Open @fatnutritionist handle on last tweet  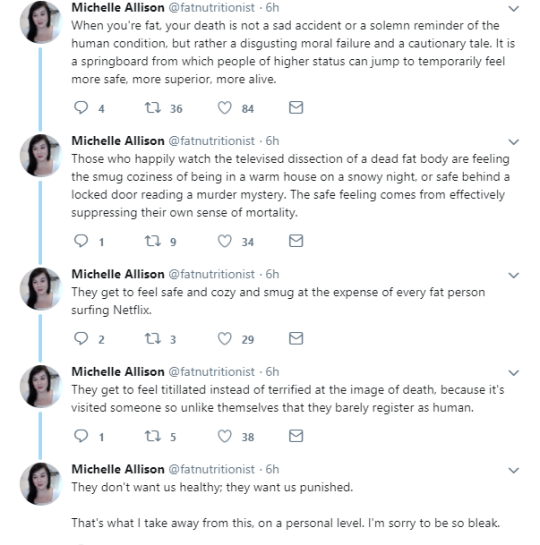(212, 469)
